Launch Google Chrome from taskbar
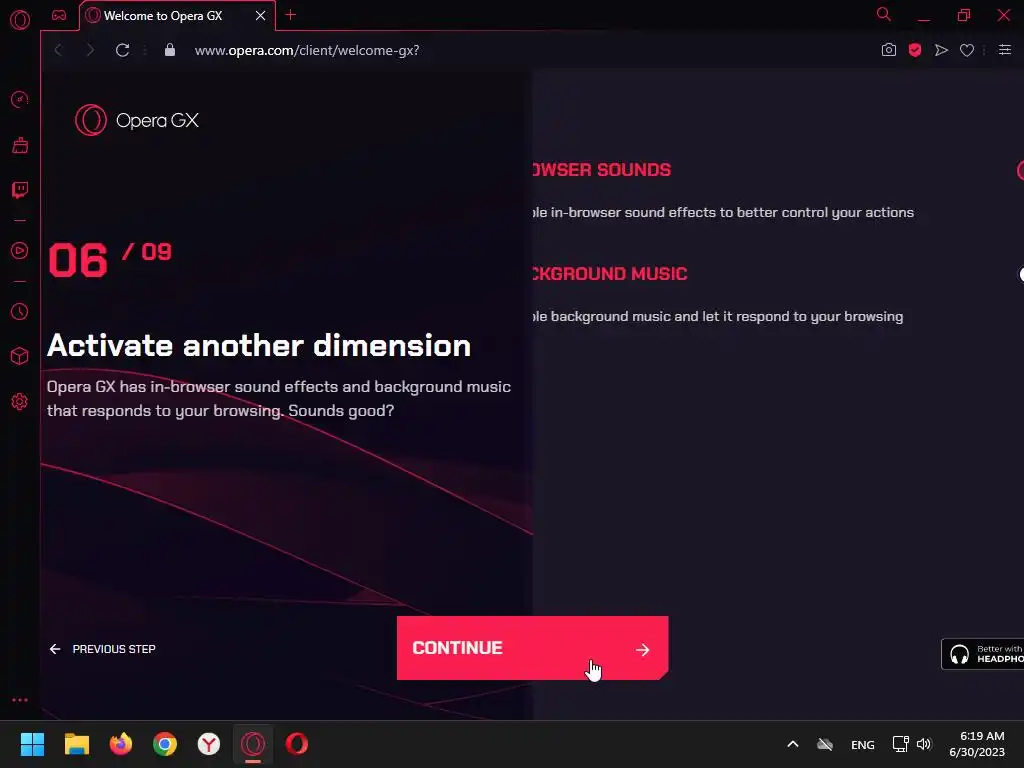This screenshot has height=768, width=1024. 165,744
